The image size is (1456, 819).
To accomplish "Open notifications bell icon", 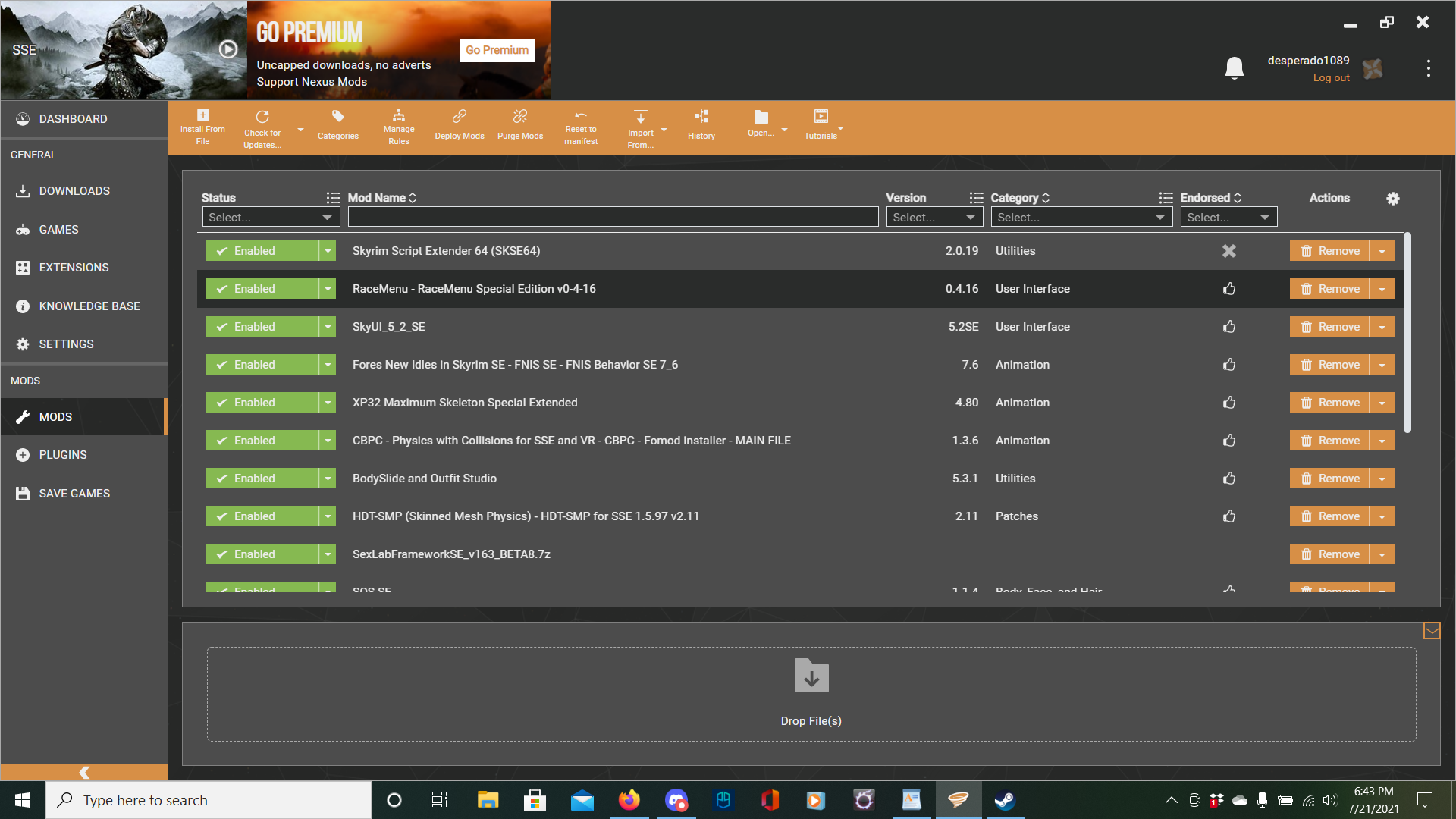I will tap(1235, 68).
